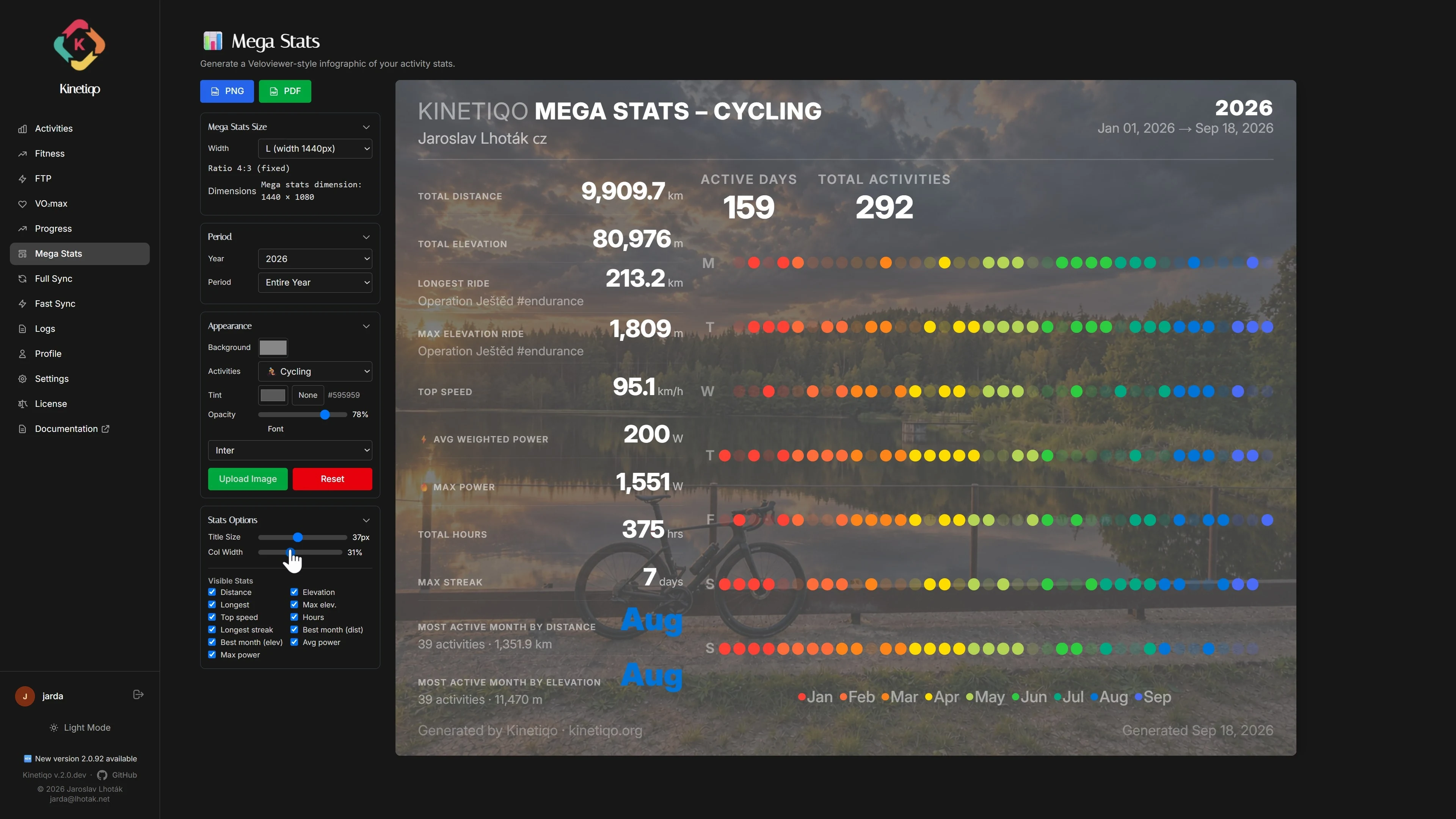Click the Col Width slider

click(x=300, y=552)
